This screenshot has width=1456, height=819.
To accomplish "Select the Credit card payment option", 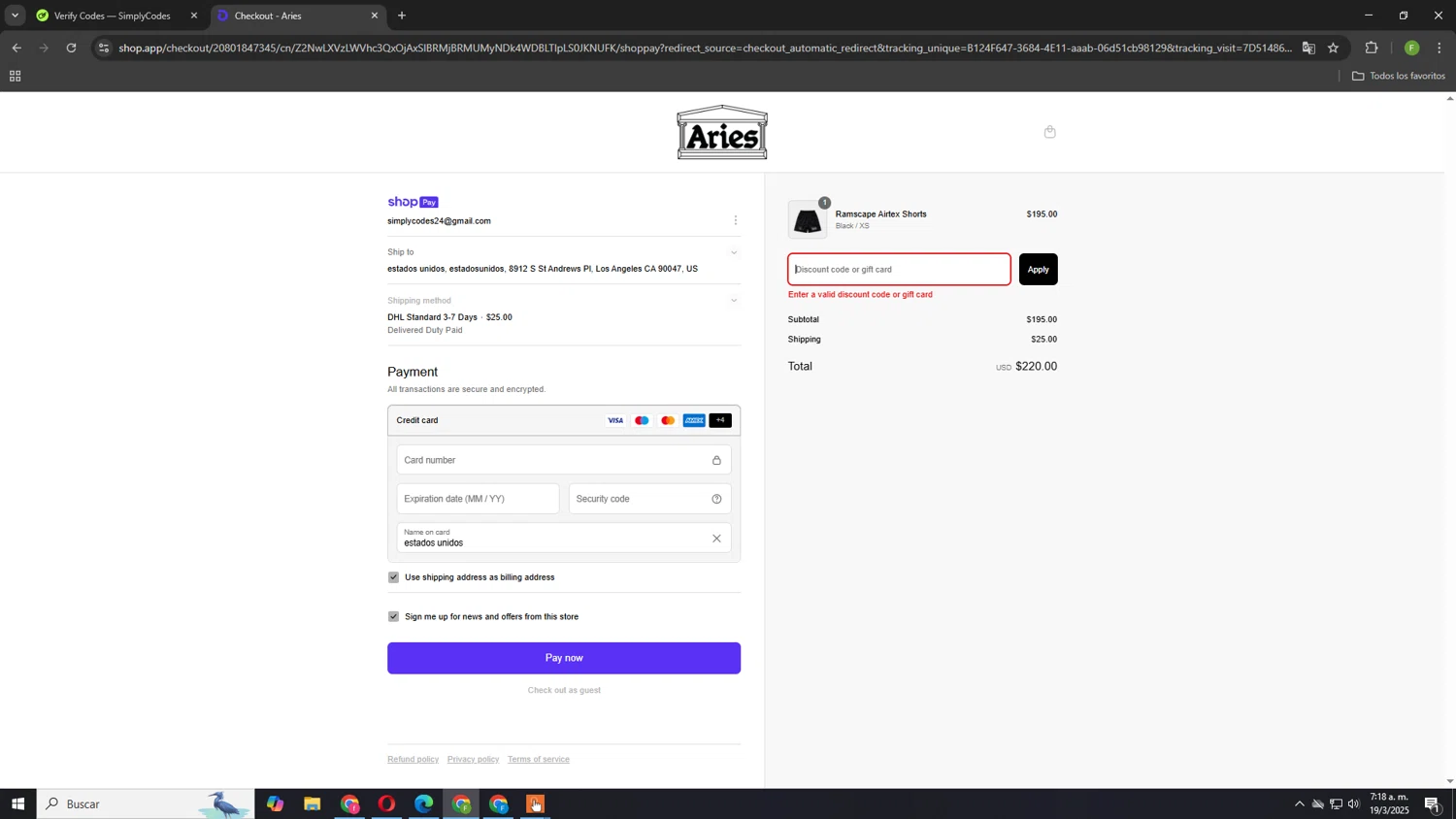I will [564, 420].
